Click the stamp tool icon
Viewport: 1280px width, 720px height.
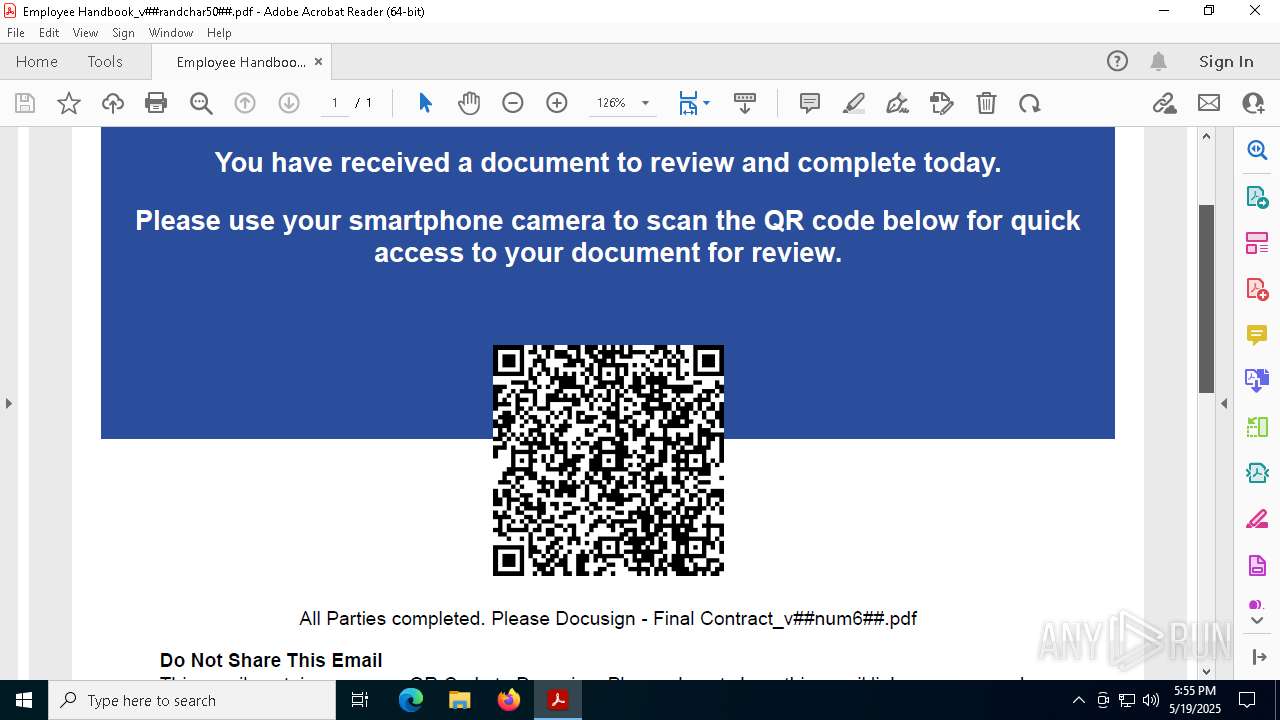click(x=942, y=103)
